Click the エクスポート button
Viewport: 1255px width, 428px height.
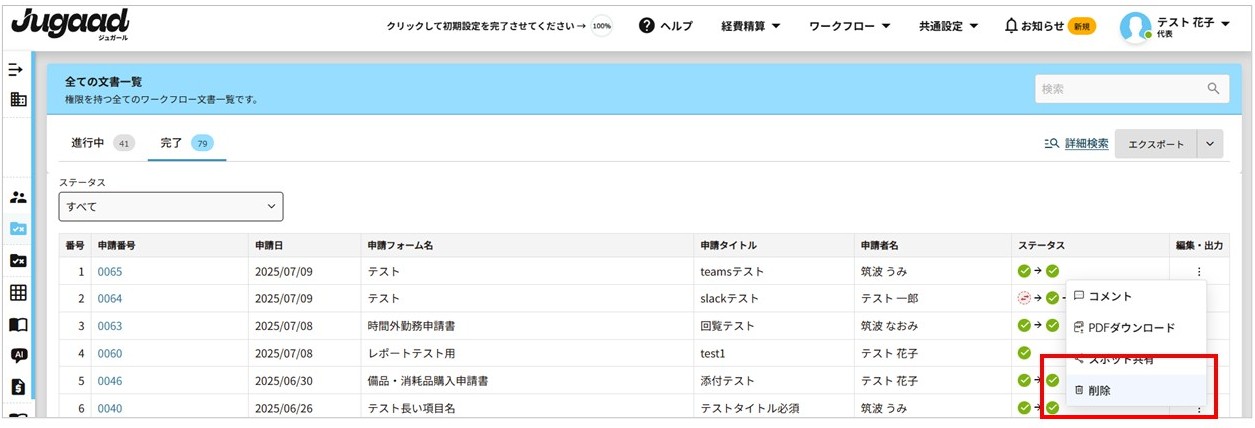tap(1155, 144)
